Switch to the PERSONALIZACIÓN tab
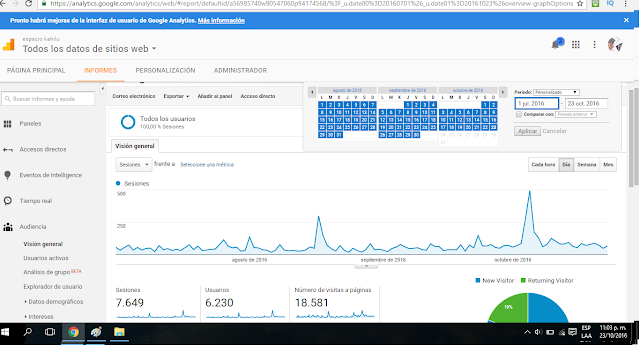Viewport: 640px width, 360px height. pyautogui.click(x=165, y=71)
